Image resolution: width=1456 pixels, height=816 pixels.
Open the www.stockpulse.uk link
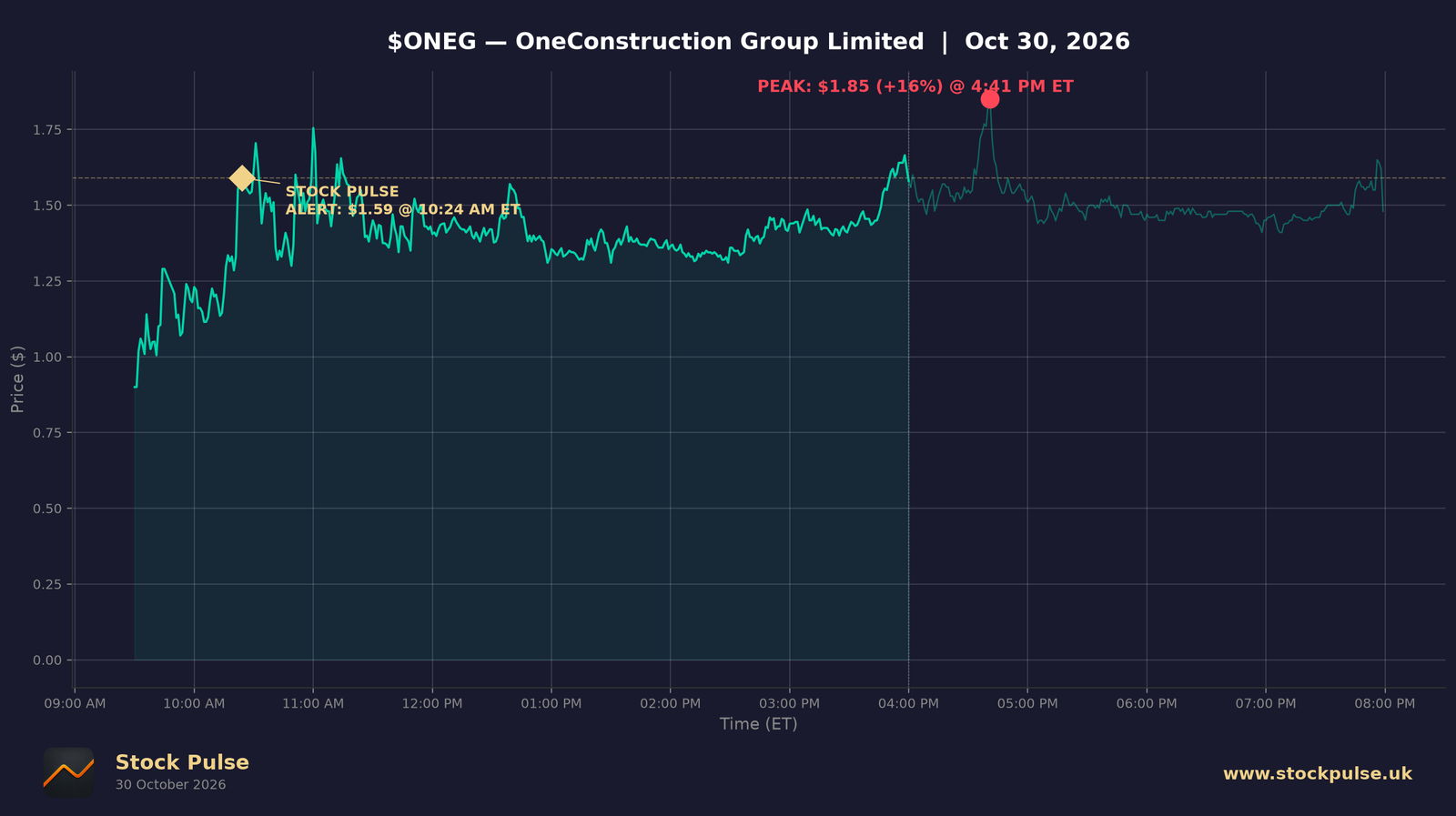pos(1318,774)
